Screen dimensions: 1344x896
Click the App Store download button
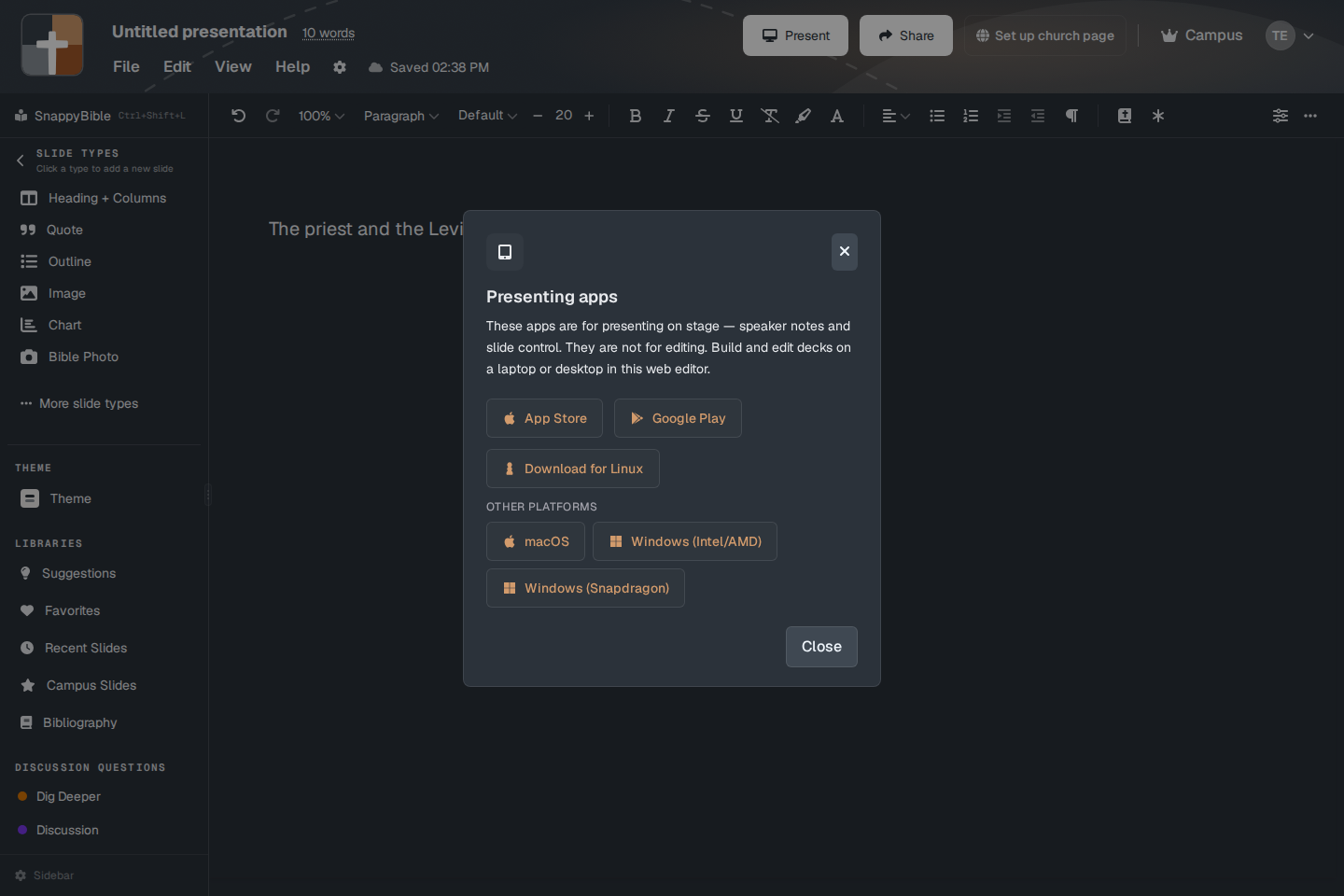pyautogui.click(x=544, y=418)
